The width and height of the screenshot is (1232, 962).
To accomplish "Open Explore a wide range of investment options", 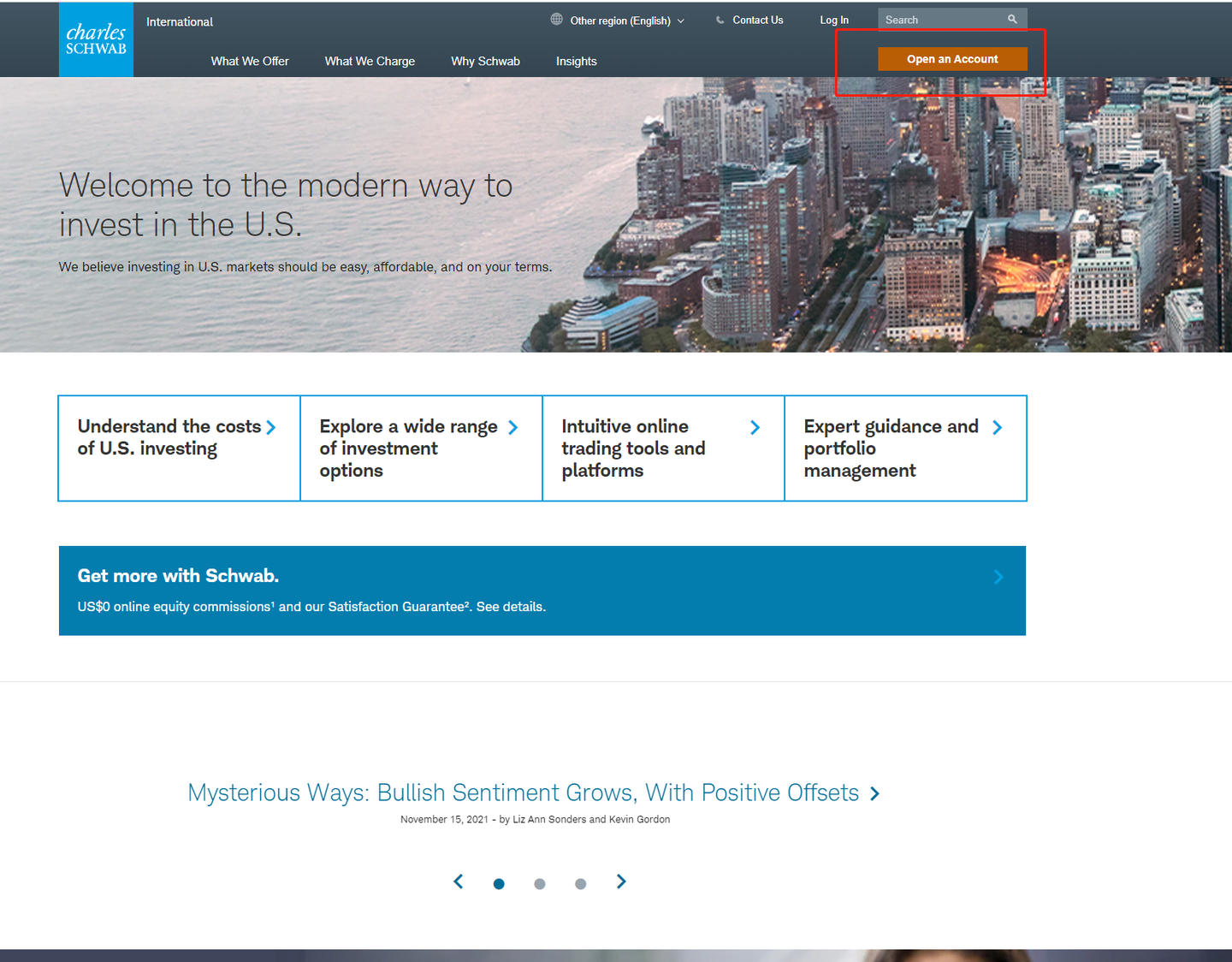I will point(421,448).
